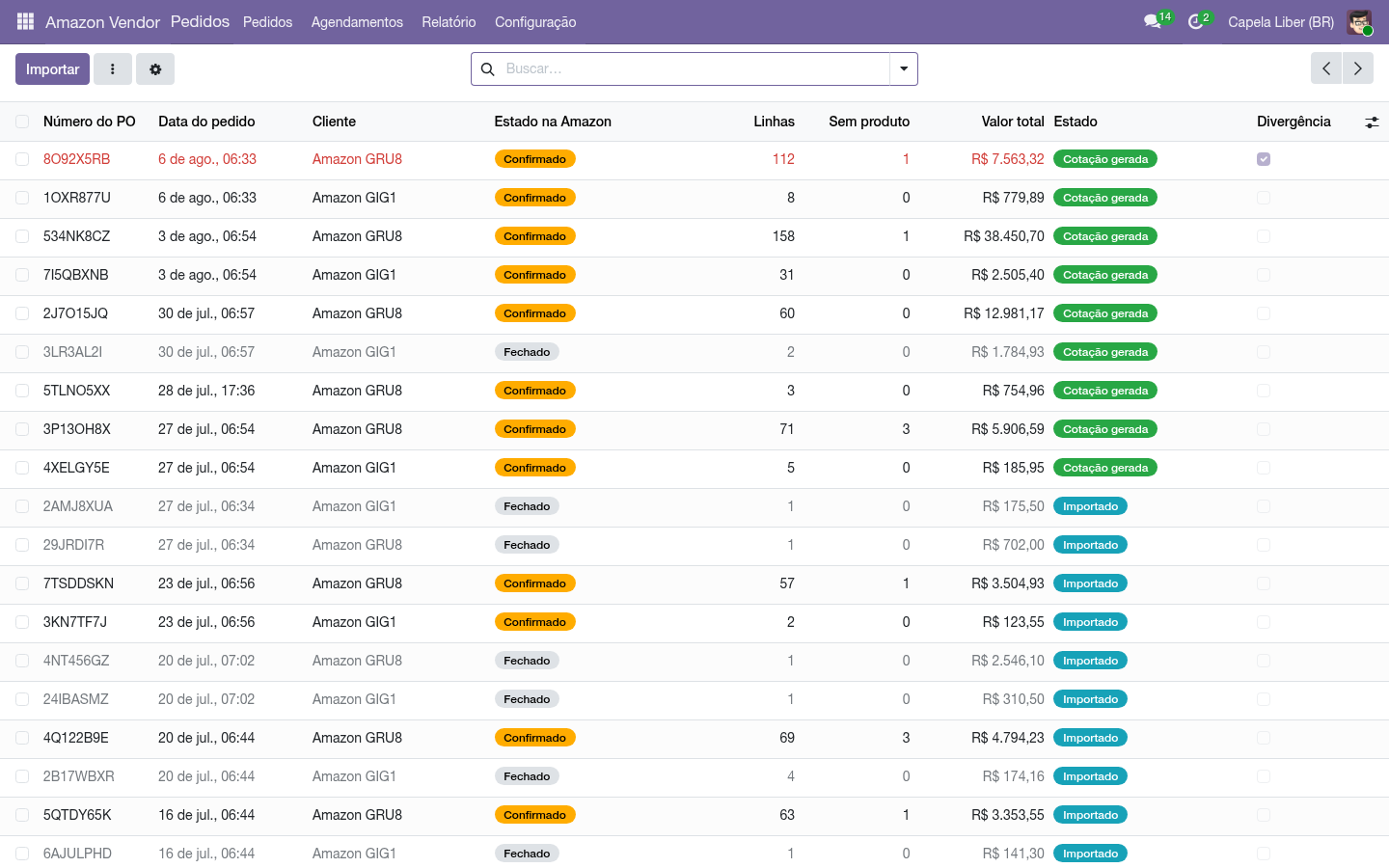Sort by Divergência column header
Viewport: 1389px width, 868px height.
pyautogui.click(x=1294, y=122)
